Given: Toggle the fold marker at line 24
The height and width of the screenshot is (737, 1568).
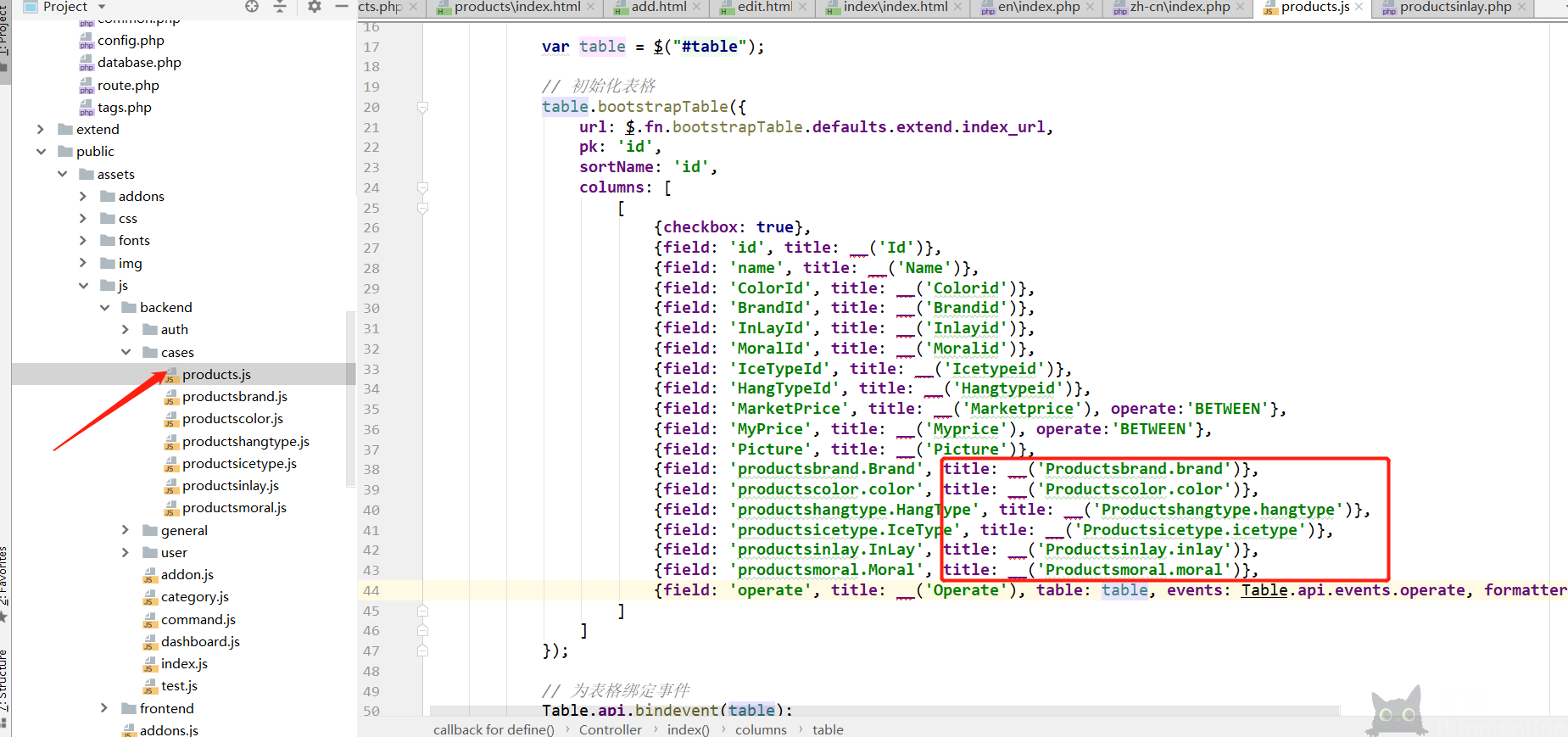Looking at the screenshot, I should click(x=422, y=187).
